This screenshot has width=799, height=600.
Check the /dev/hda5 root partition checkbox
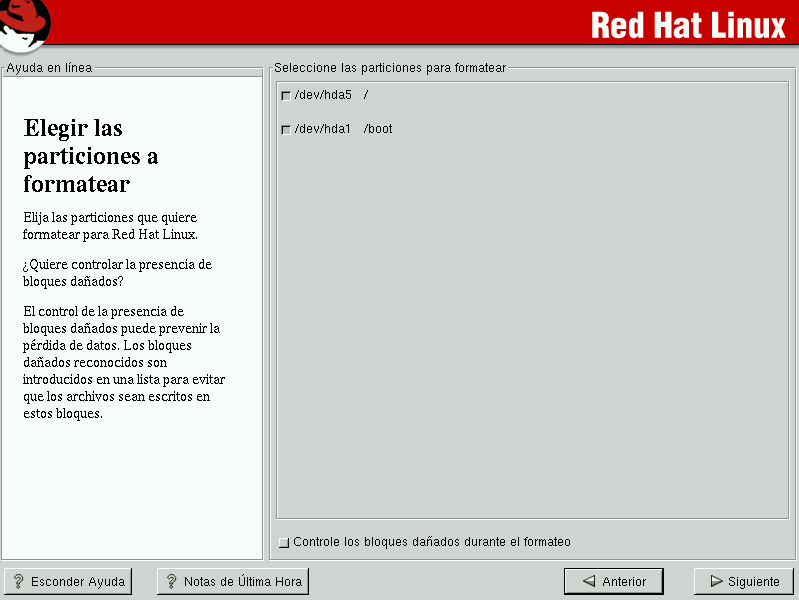click(x=286, y=96)
